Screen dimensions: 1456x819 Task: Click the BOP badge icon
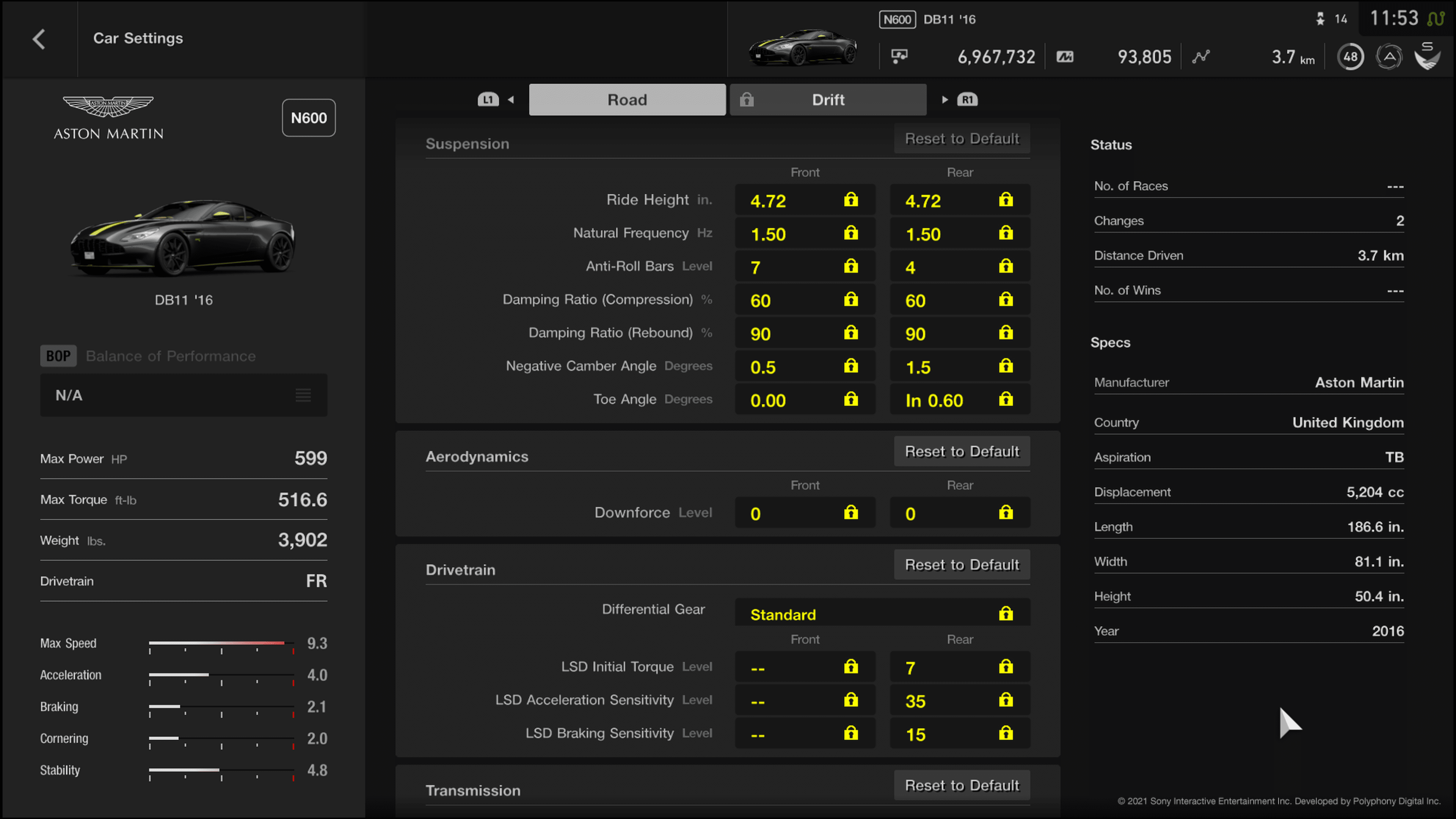58,356
